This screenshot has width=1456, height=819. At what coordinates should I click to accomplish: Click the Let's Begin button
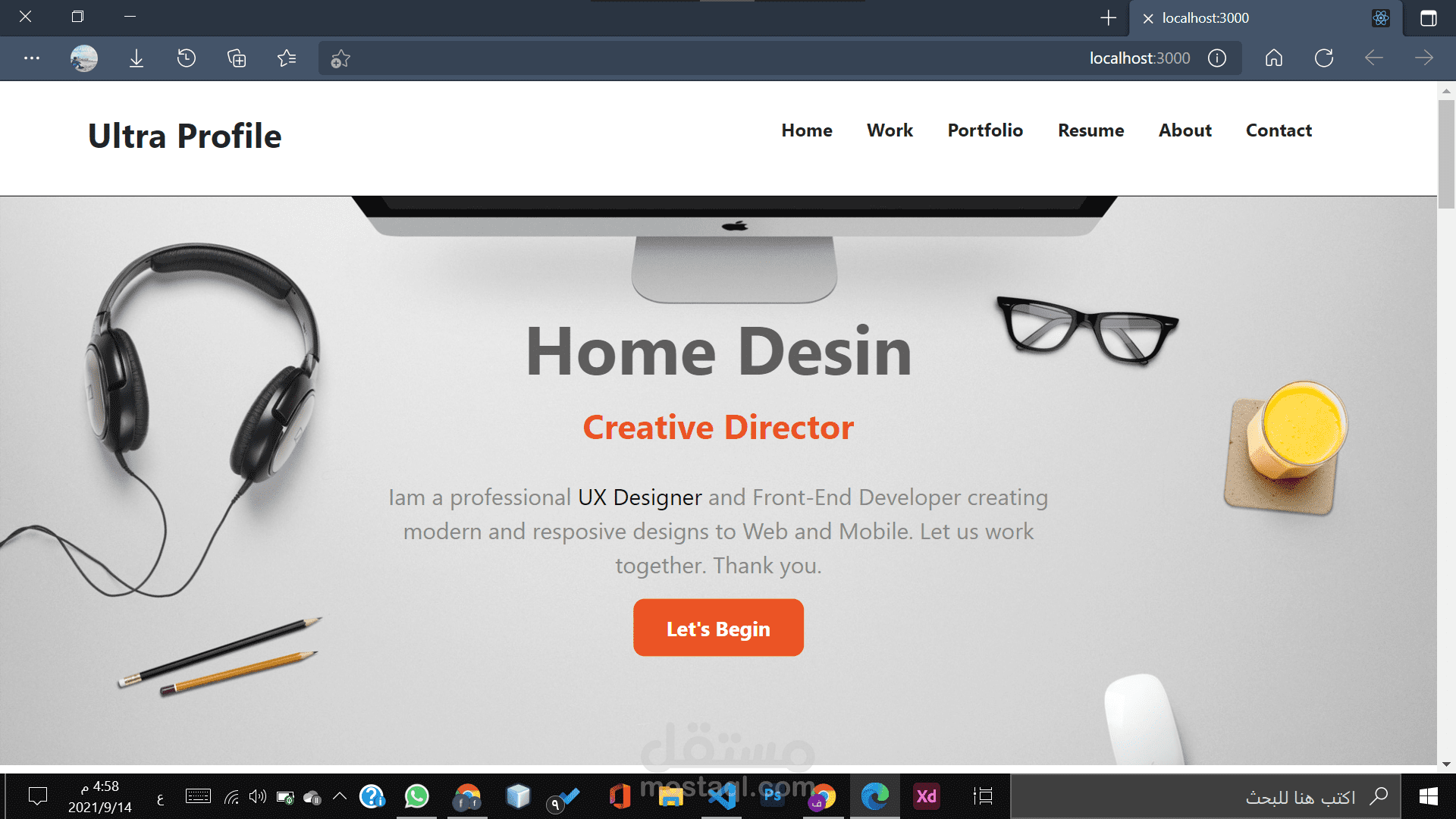point(718,628)
